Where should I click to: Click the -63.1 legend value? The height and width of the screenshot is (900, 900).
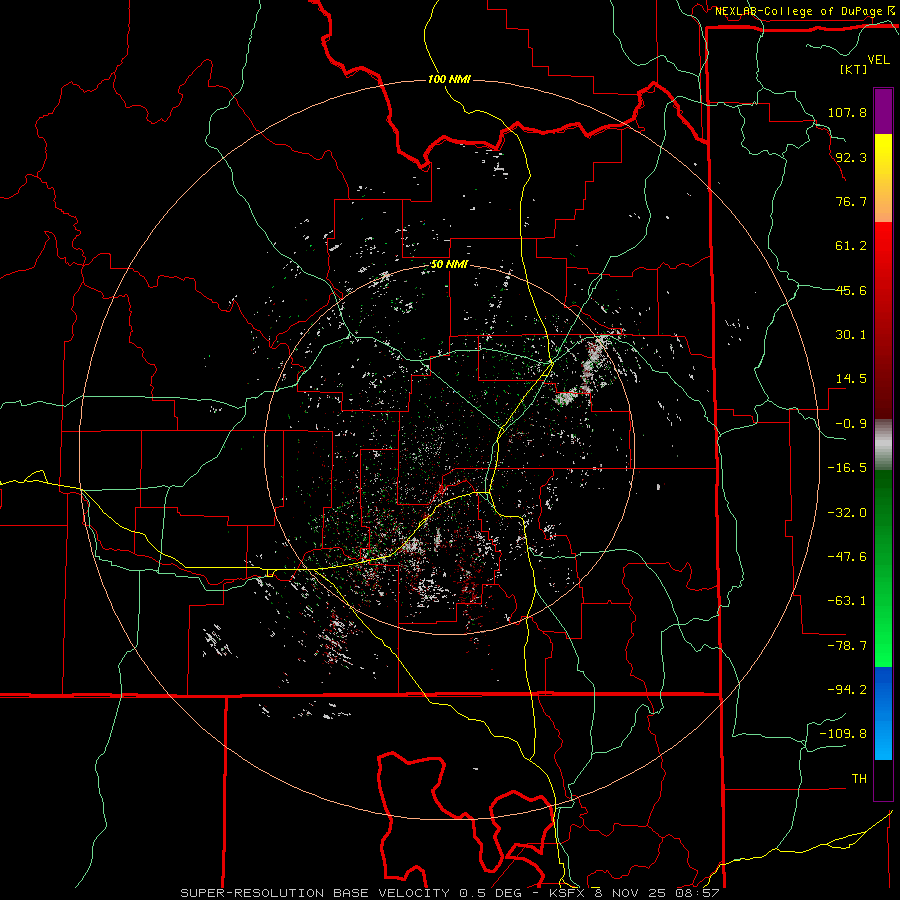[847, 601]
